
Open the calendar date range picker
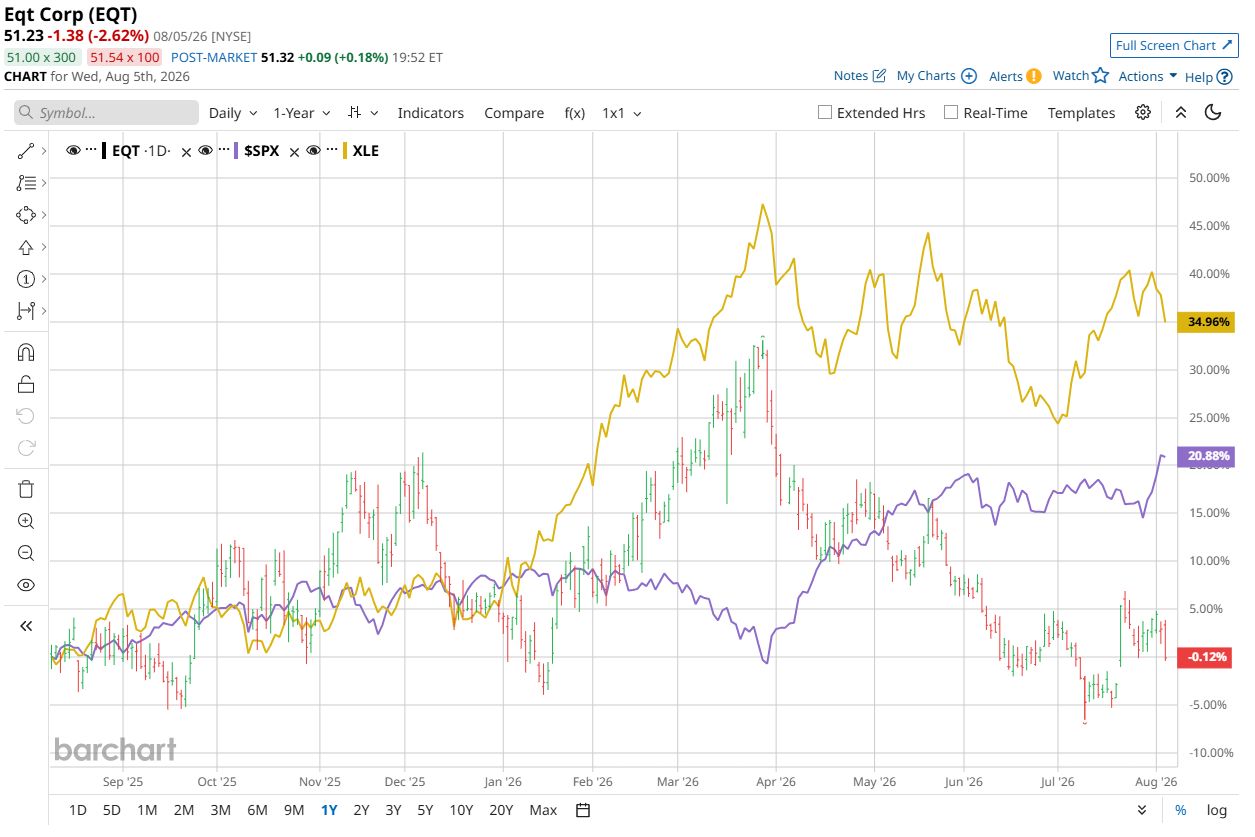click(x=583, y=810)
